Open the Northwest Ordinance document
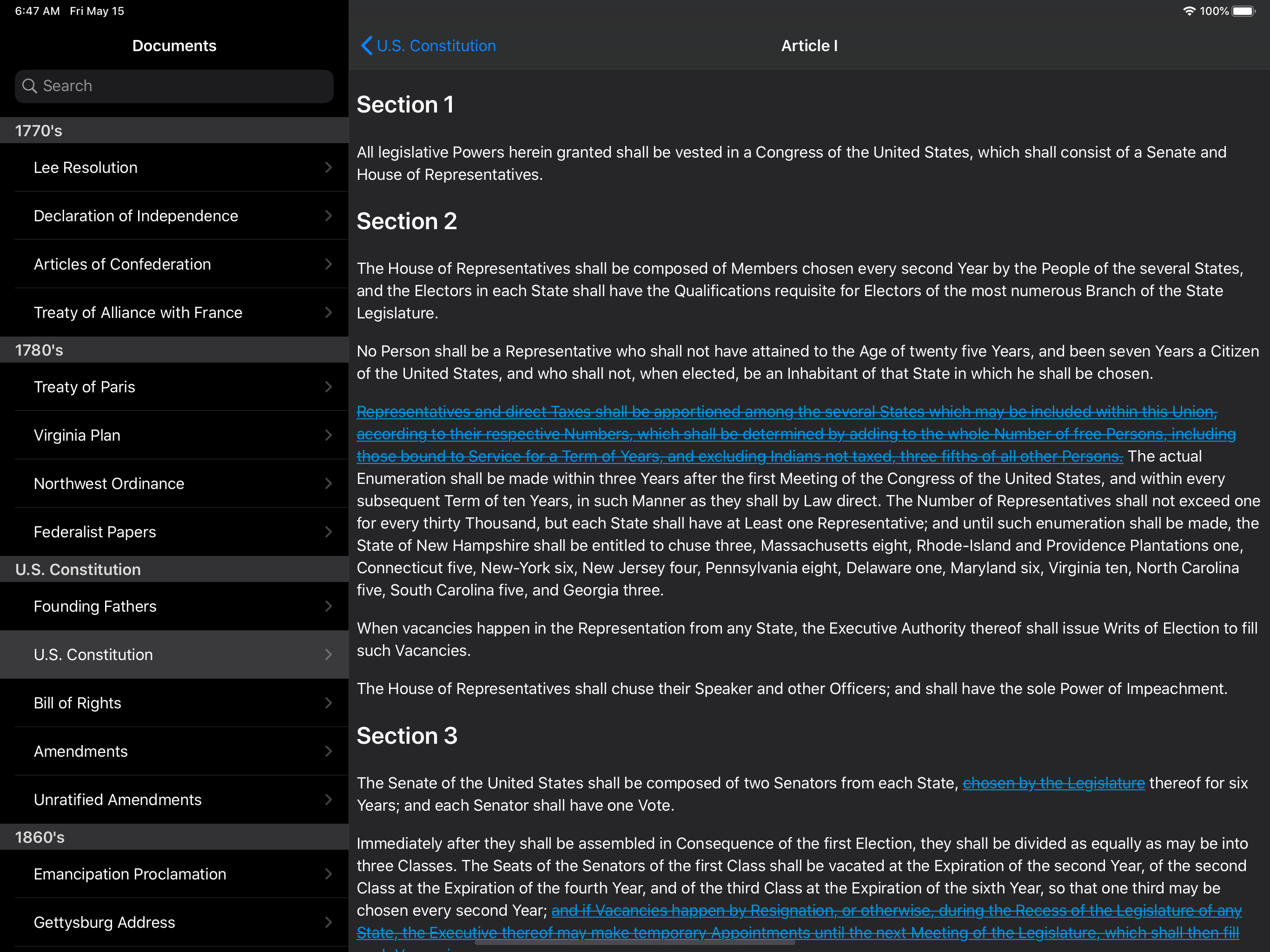The image size is (1270, 952). 174,483
